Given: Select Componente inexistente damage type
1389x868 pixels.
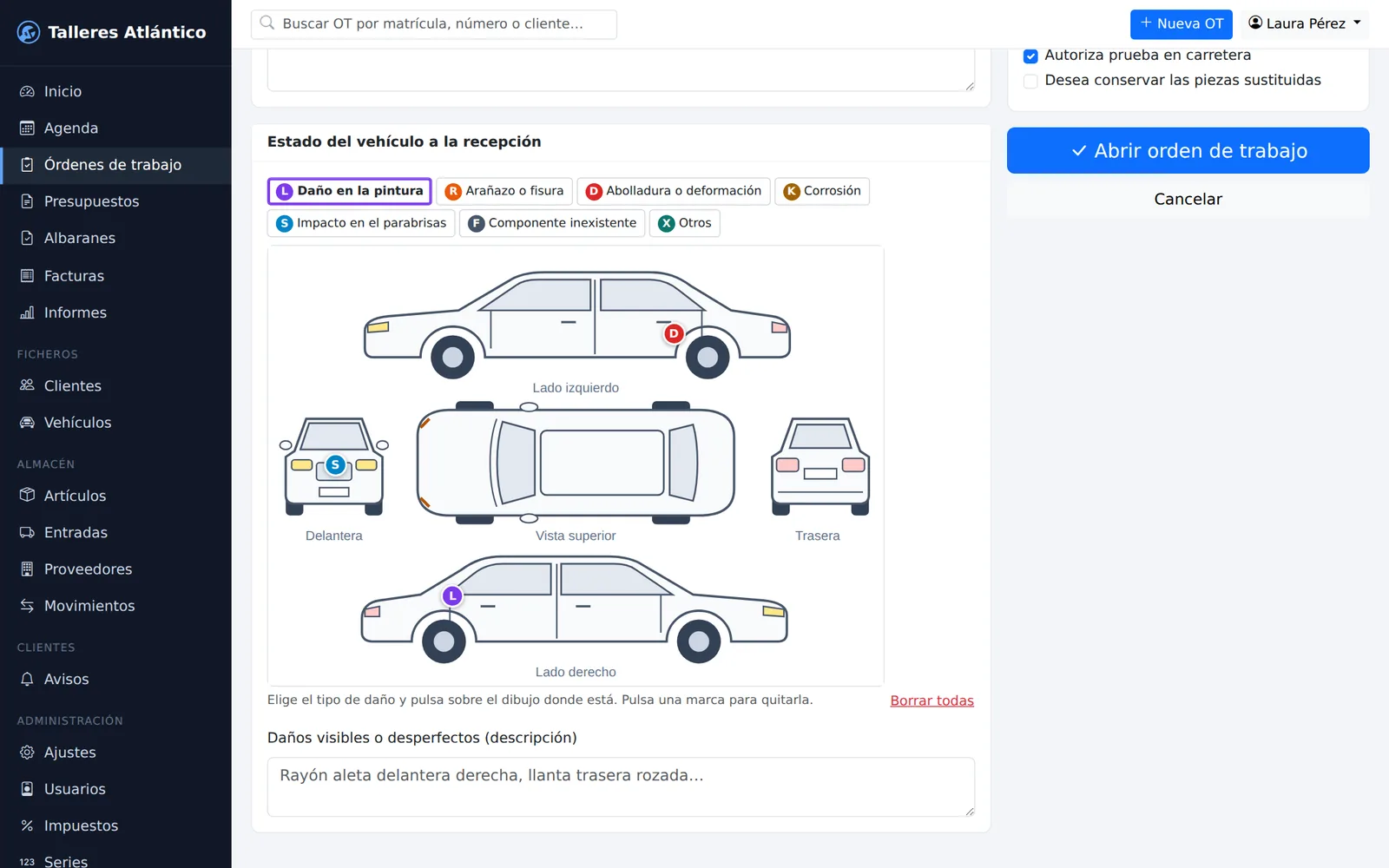Looking at the screenshot, I should (552, 223).
